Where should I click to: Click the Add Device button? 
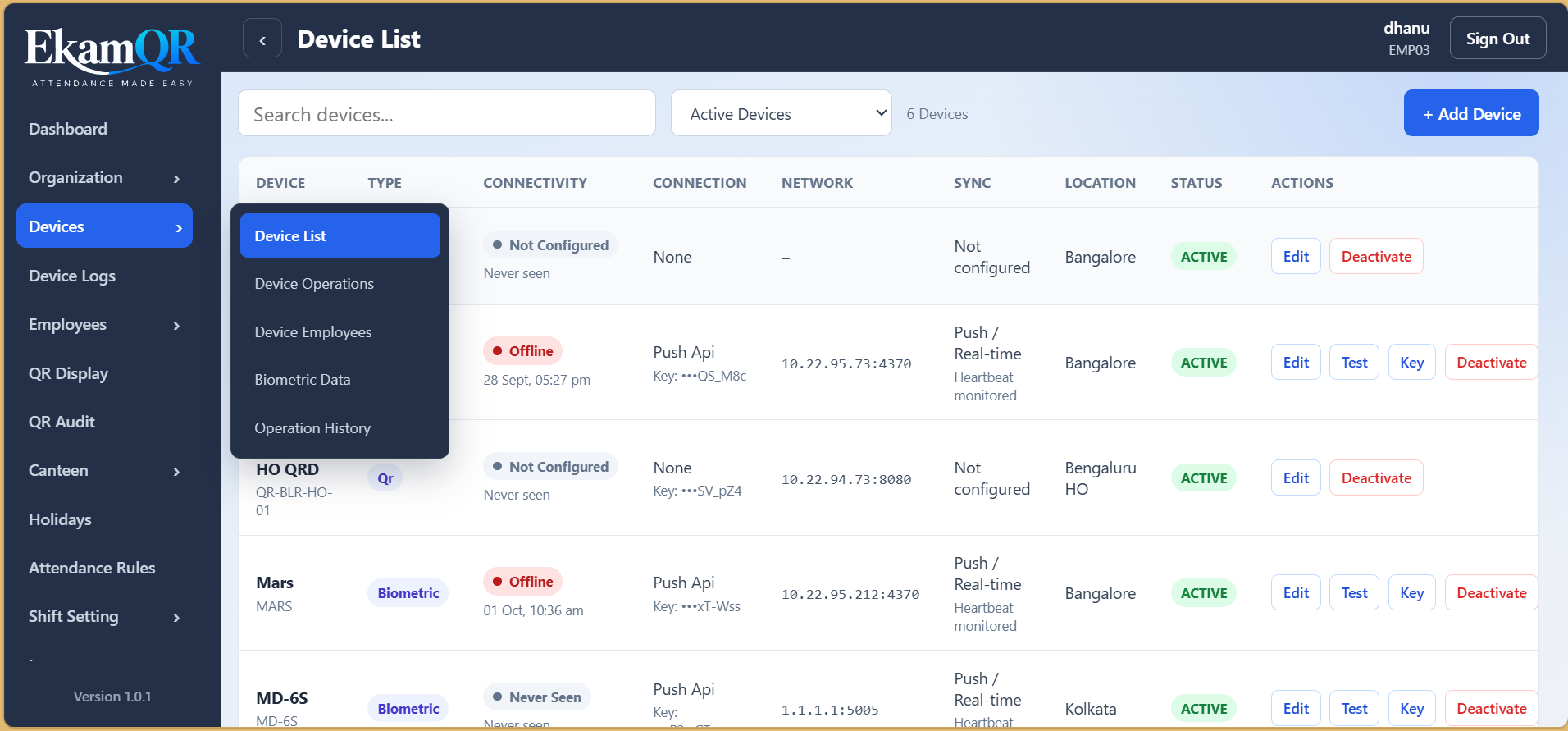(1471, 113)
